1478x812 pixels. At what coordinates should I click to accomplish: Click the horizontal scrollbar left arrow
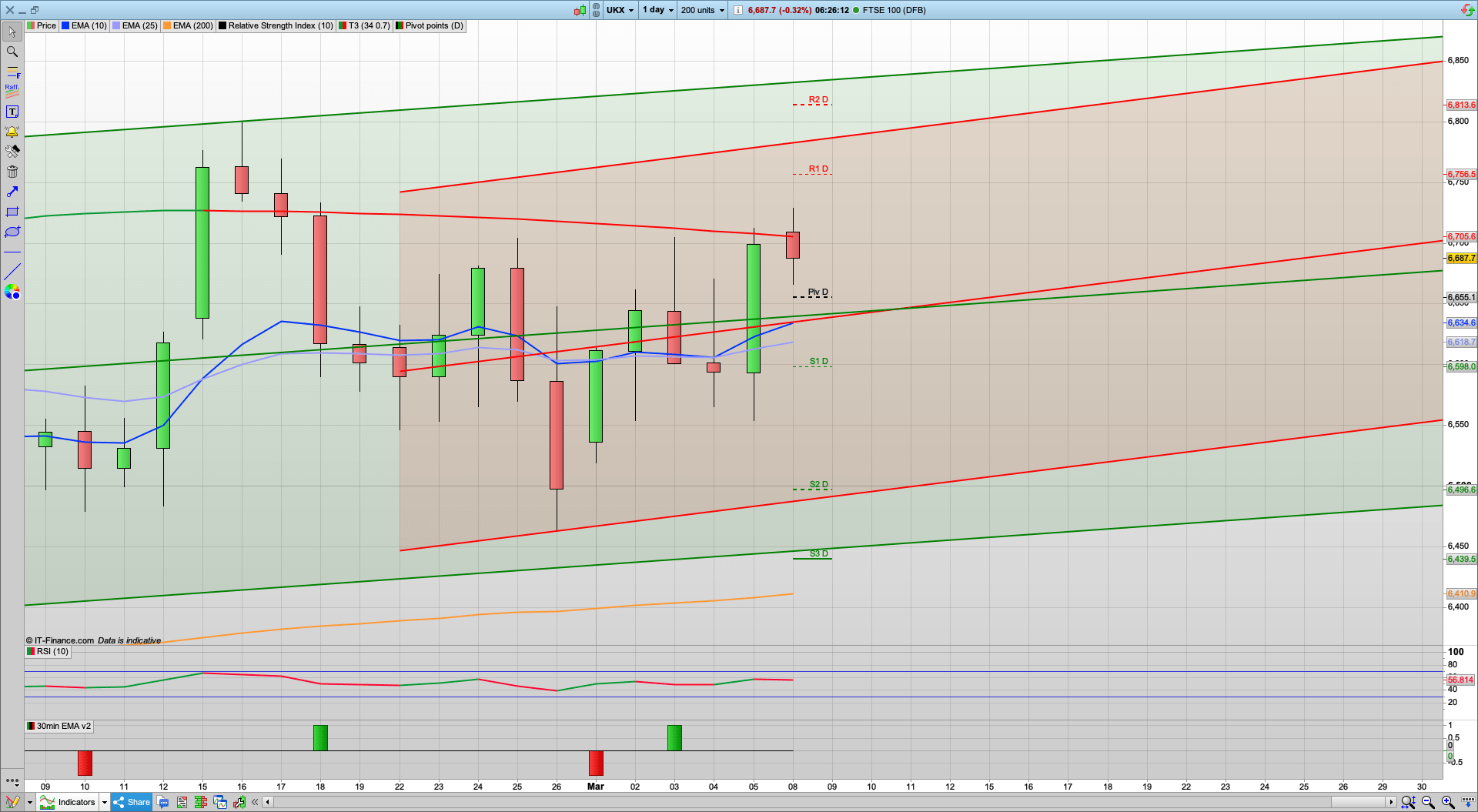tap(266, 802)
